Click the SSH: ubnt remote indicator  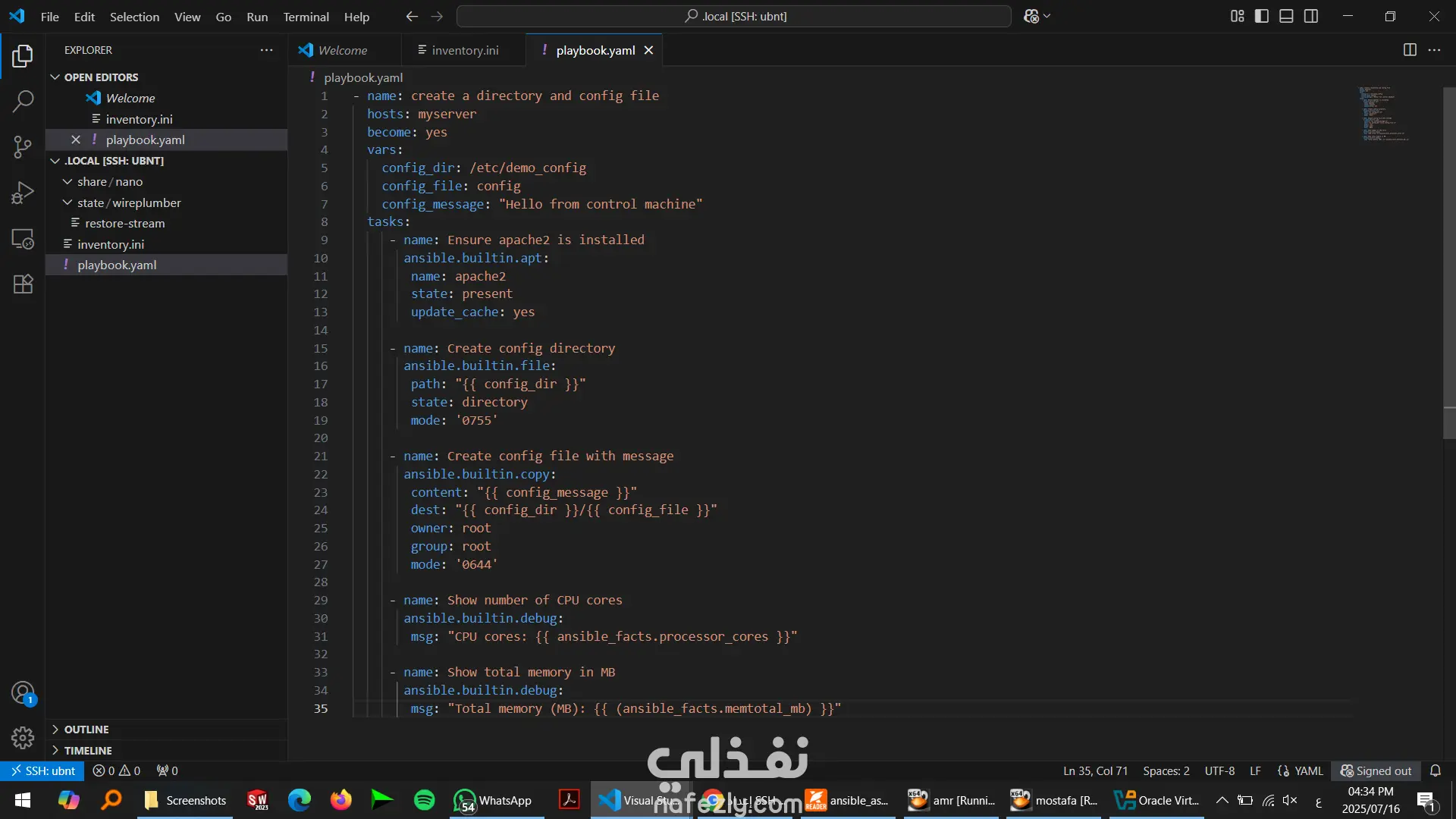[x=43, y=770]
